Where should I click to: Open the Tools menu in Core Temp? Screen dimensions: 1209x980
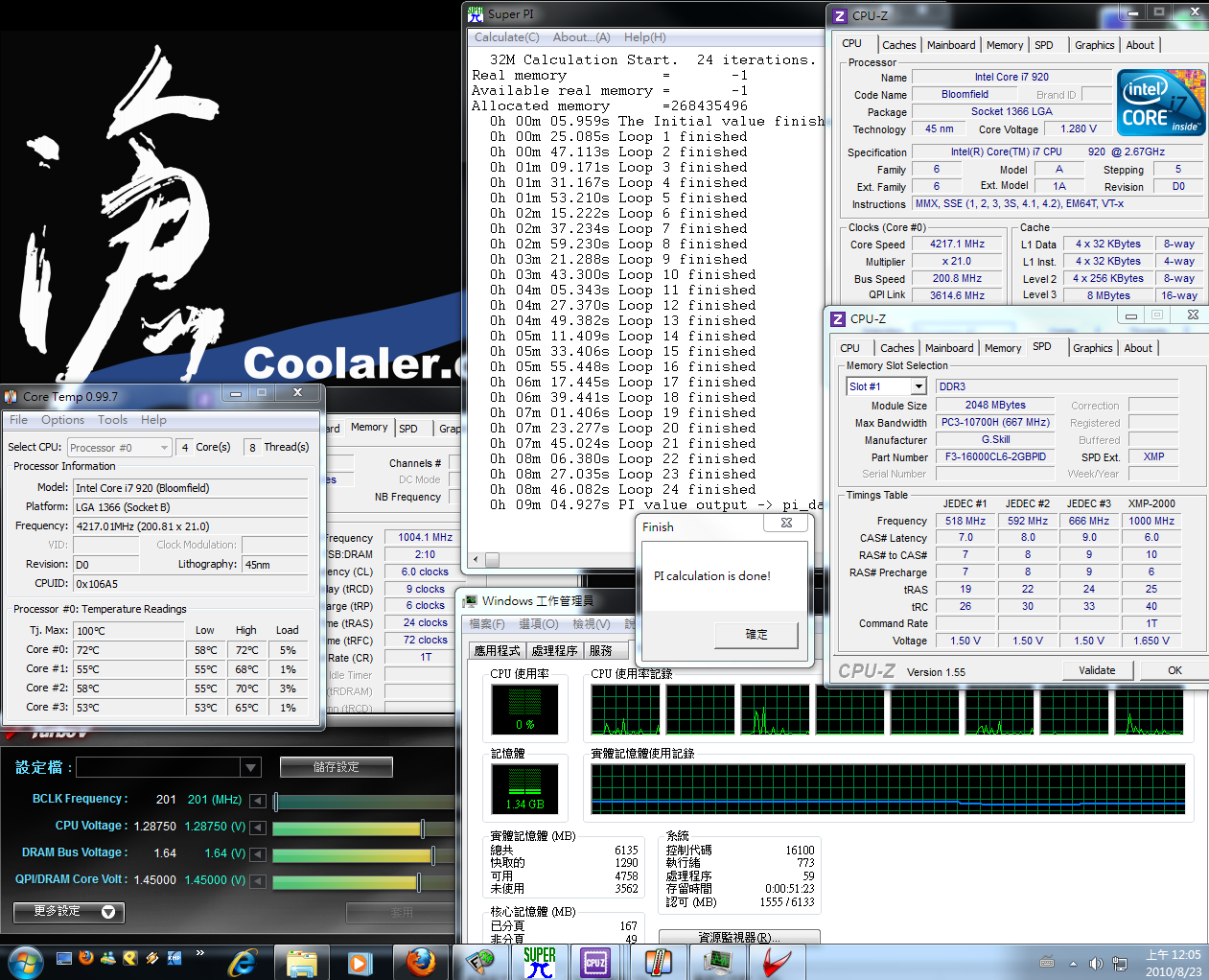point(112,420)
